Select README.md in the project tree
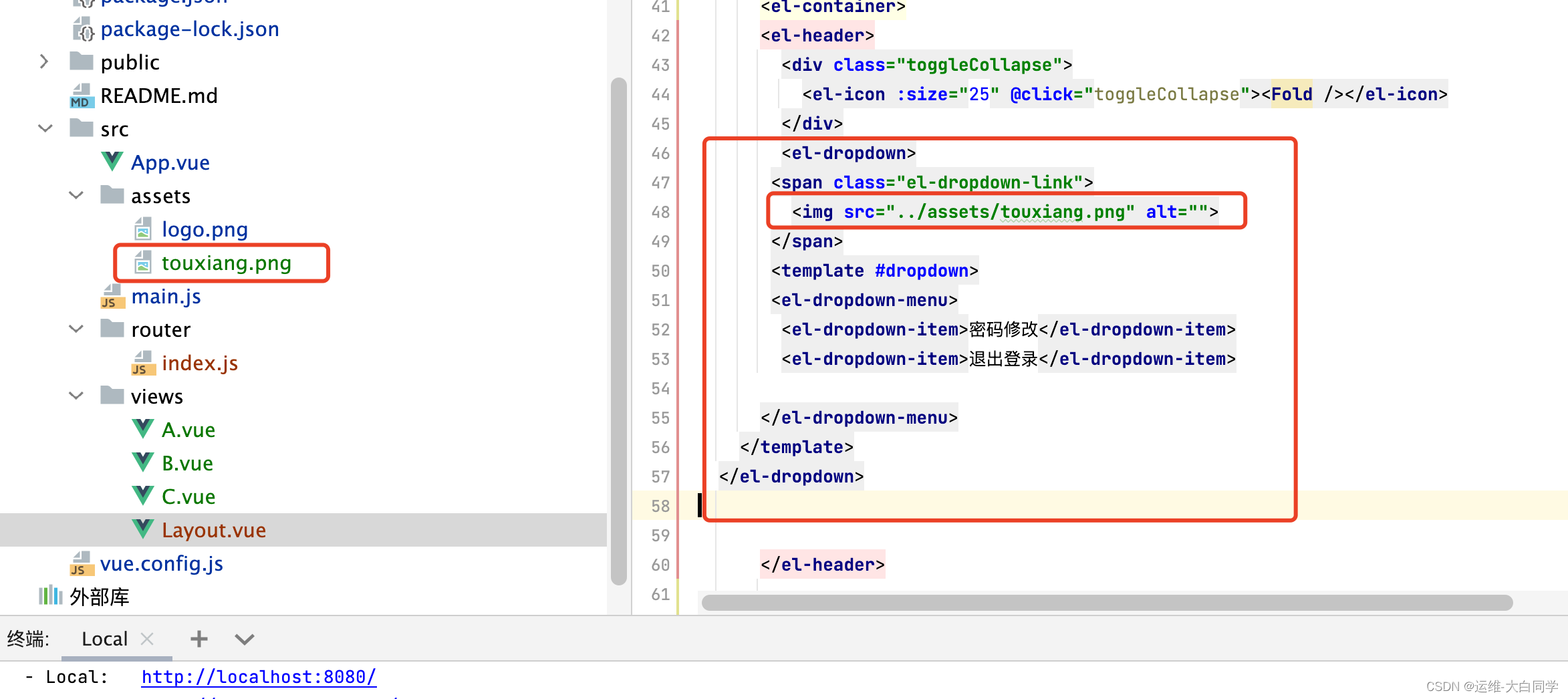 pyautogui.click(x=159, y=96)
